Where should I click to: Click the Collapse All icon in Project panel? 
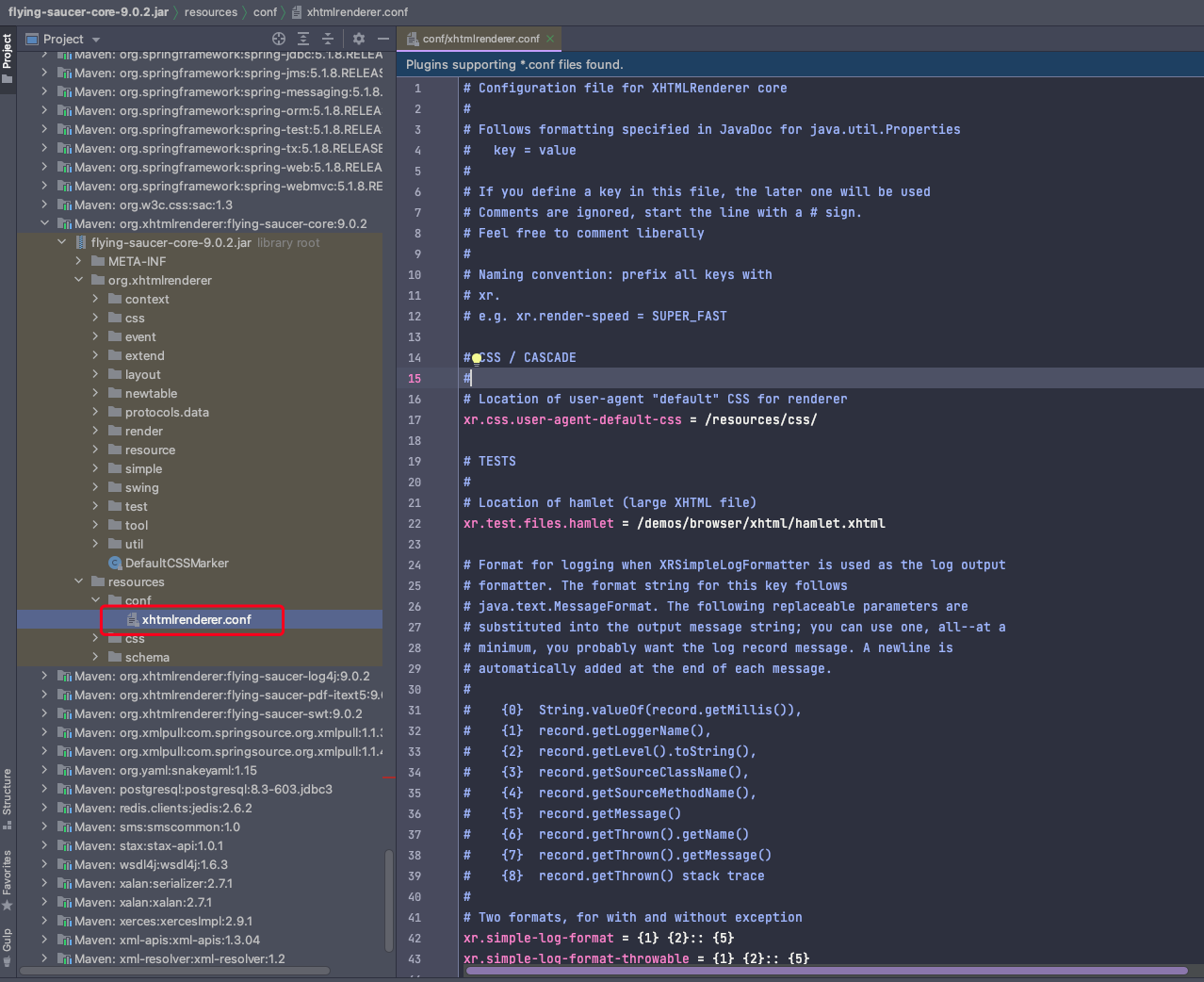click(x=328, y=39)
